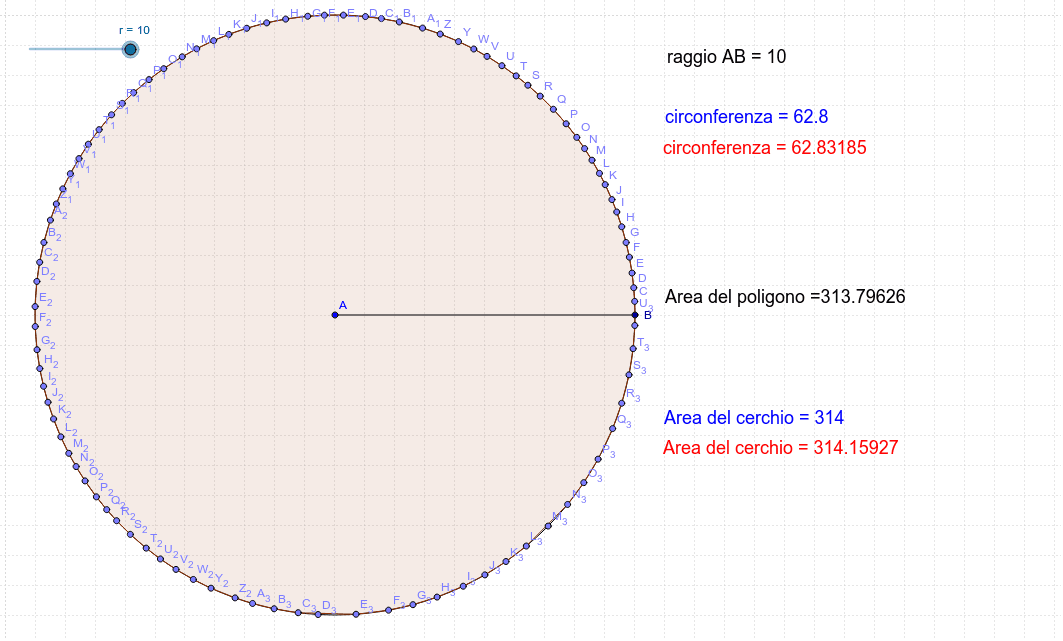Select polygon vertex K2
Screen dimensions: 1063x641
[54, 419]
